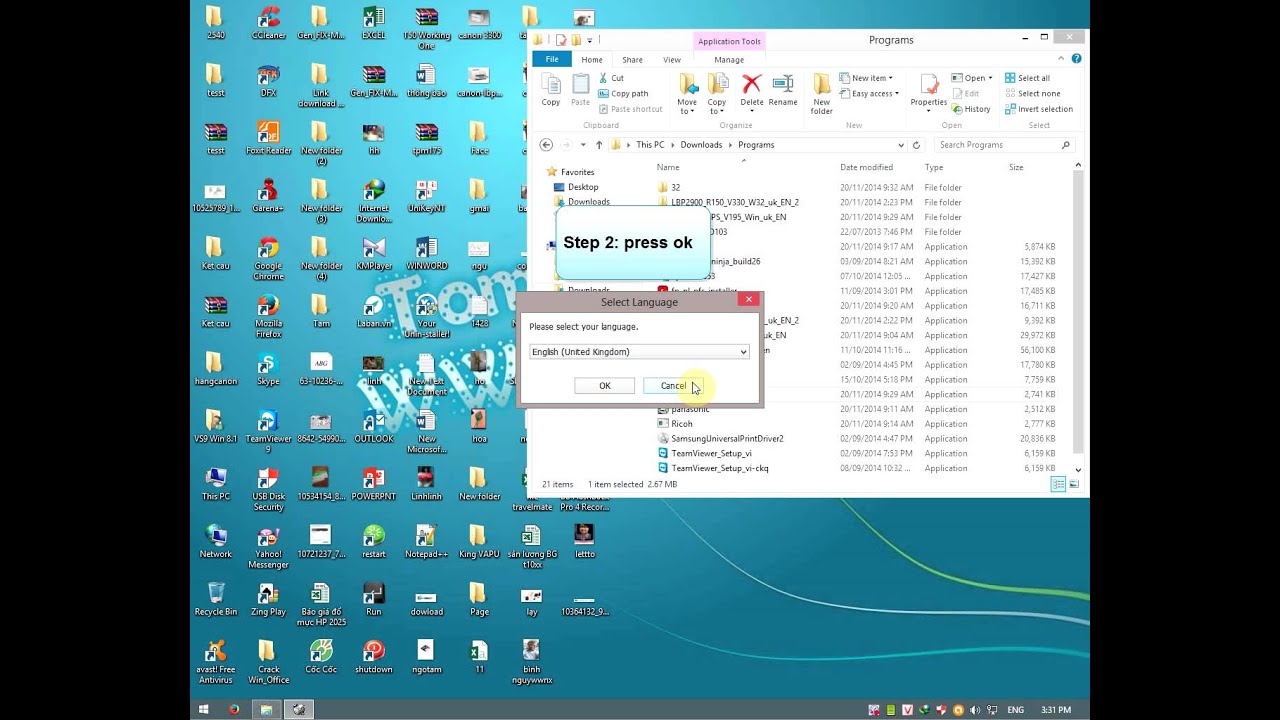The height and width of the screenshot is (720, 1280).
Task: Click Cancel in Select Language dialog
Action: [673, 386]
